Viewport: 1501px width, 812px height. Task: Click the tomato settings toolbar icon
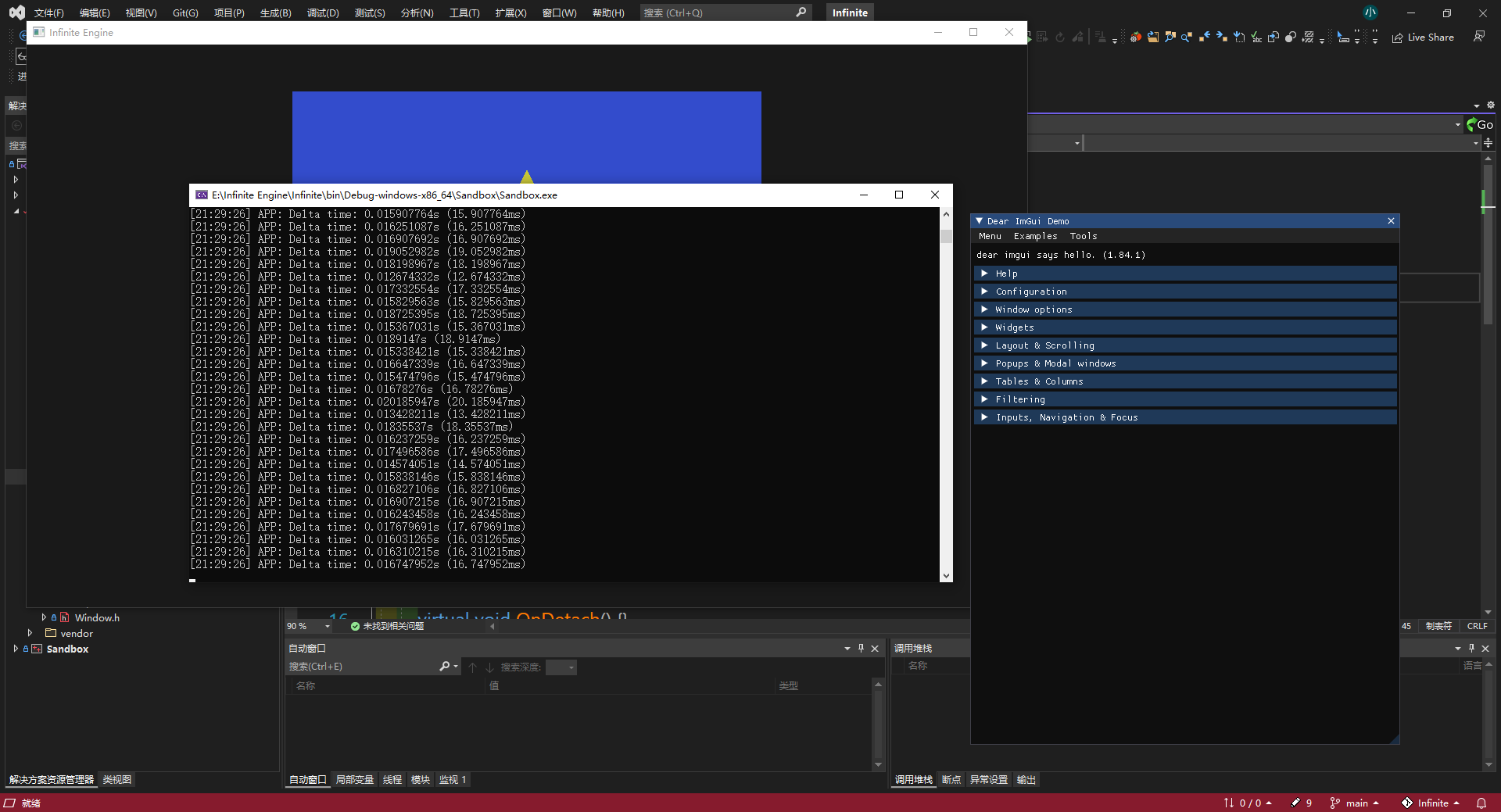coord(1136,37)
